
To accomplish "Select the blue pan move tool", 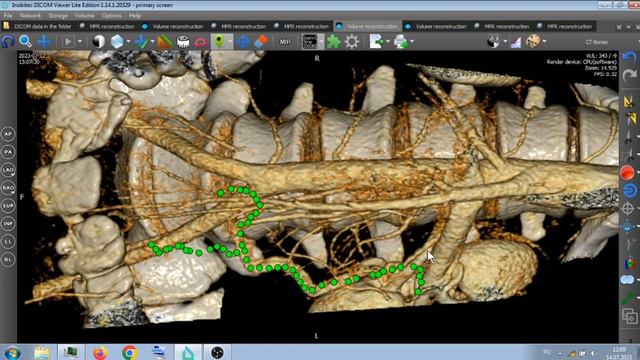I will 44,41.
